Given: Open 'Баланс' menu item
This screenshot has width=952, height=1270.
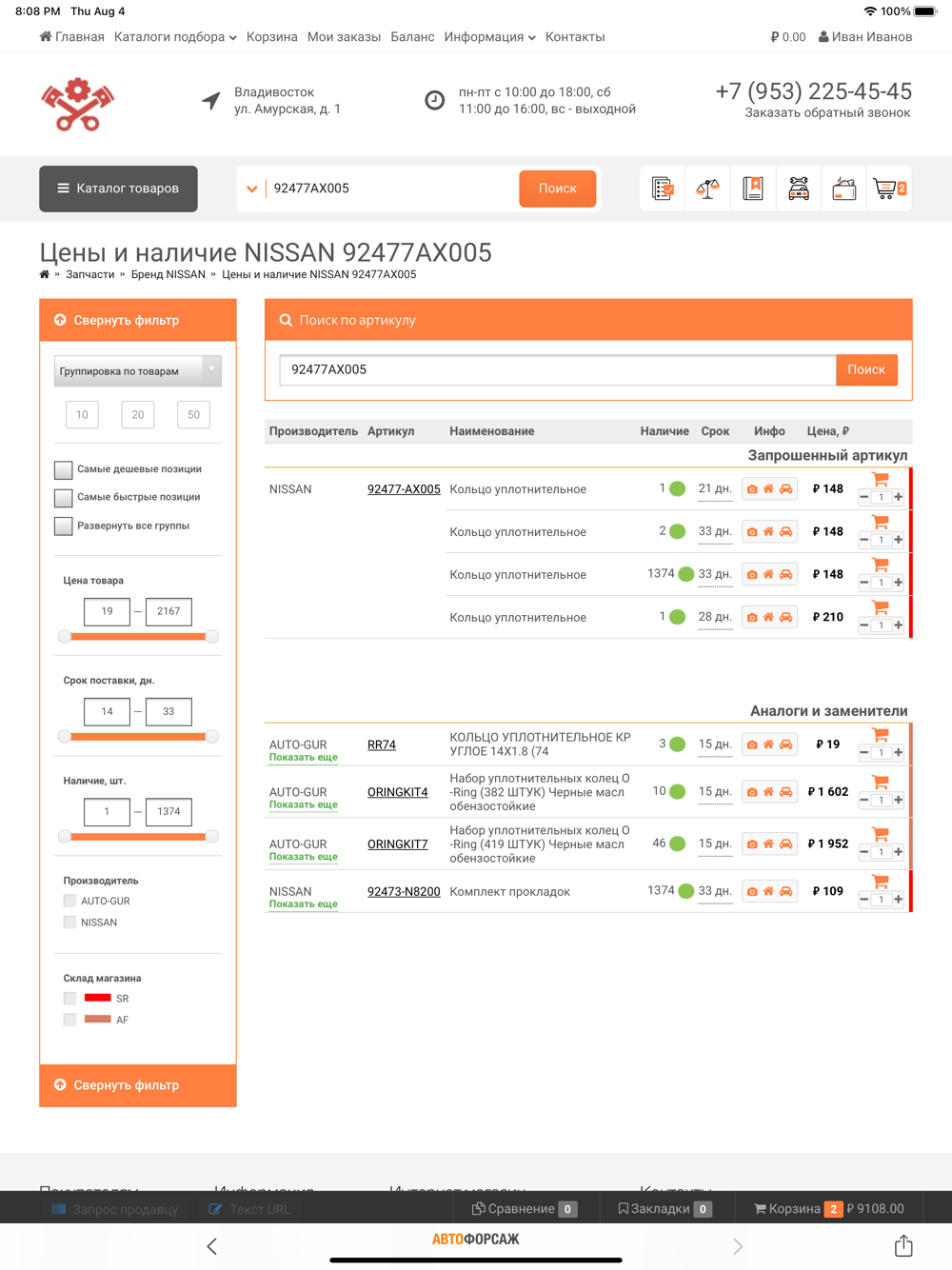Looking at the screenshot, I should [x=412, y=37].
